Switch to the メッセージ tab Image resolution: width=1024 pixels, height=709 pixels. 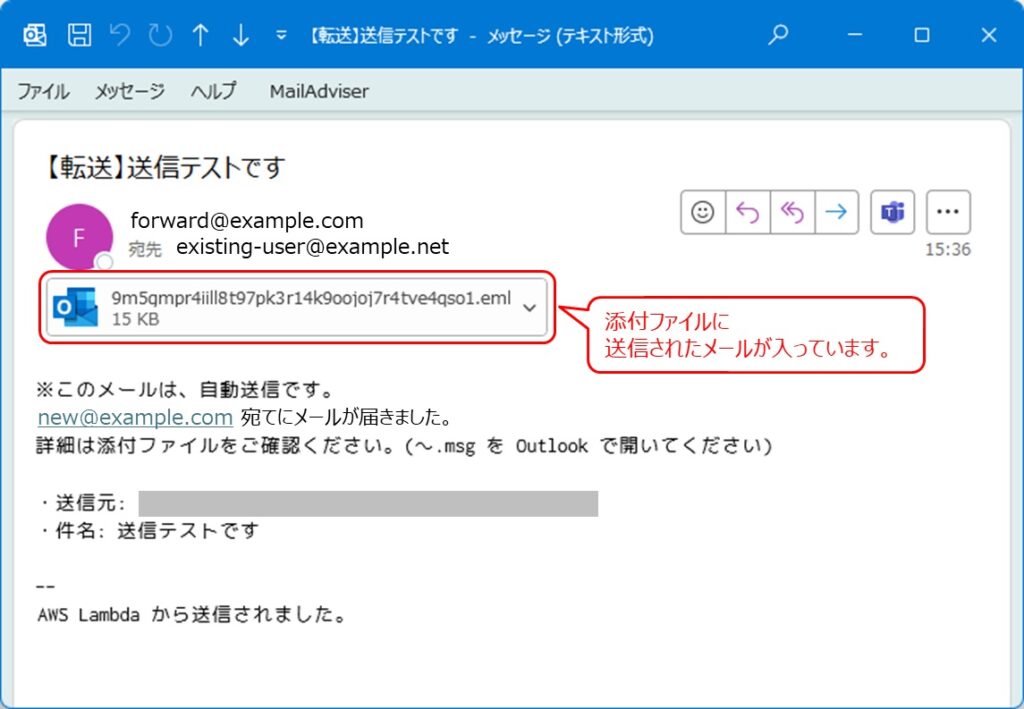pos(130,91)
